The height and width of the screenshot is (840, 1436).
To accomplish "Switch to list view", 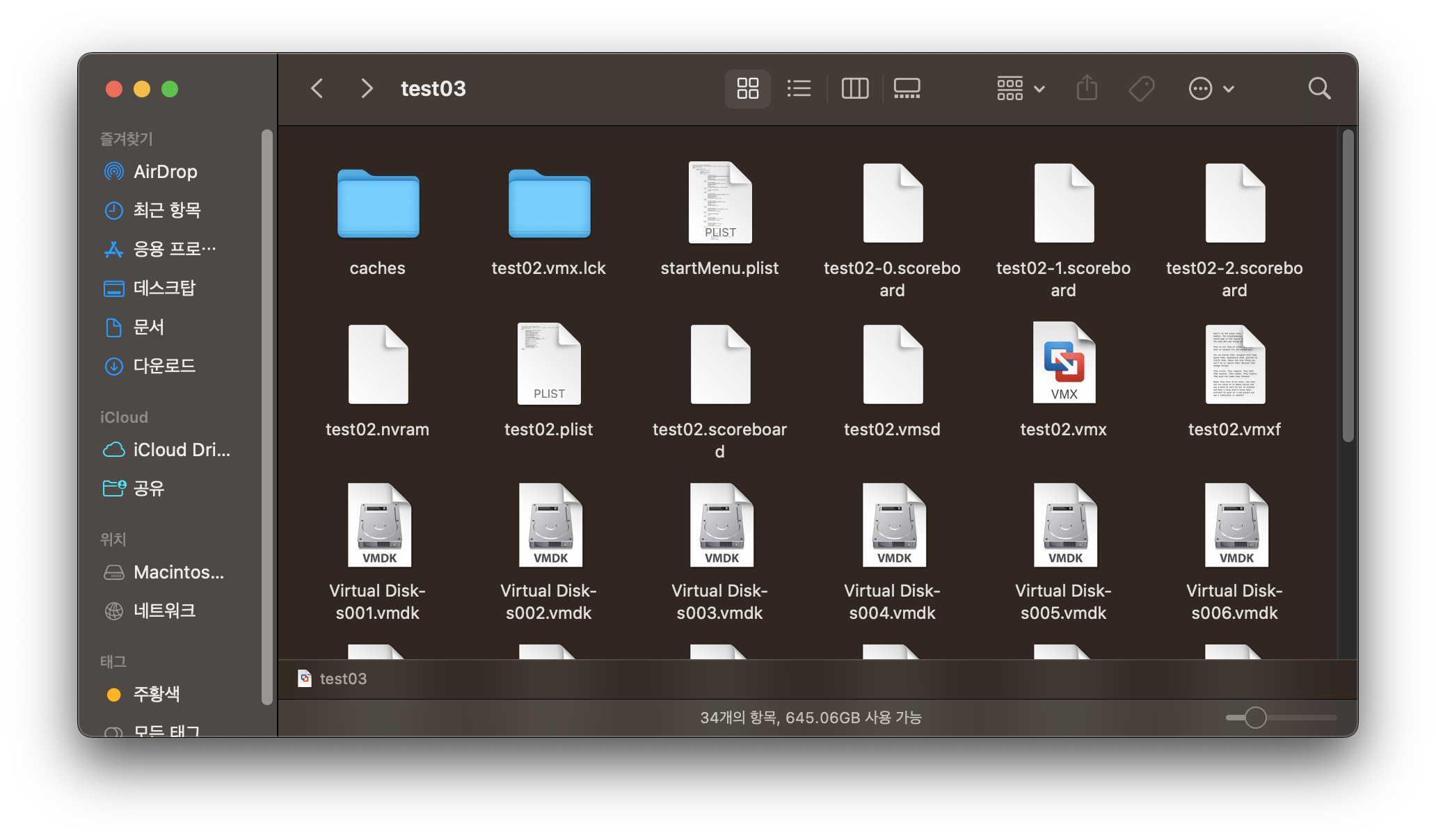I will point(799,88).
